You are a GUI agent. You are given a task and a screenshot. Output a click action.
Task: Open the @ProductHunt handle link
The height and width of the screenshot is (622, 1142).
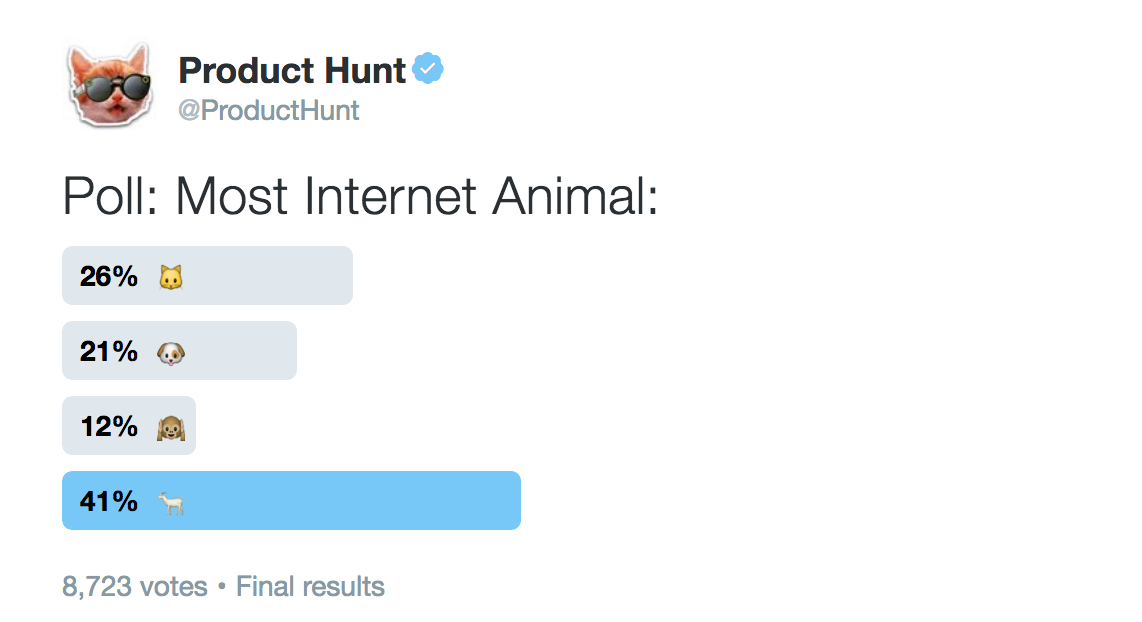coord(269,111)
